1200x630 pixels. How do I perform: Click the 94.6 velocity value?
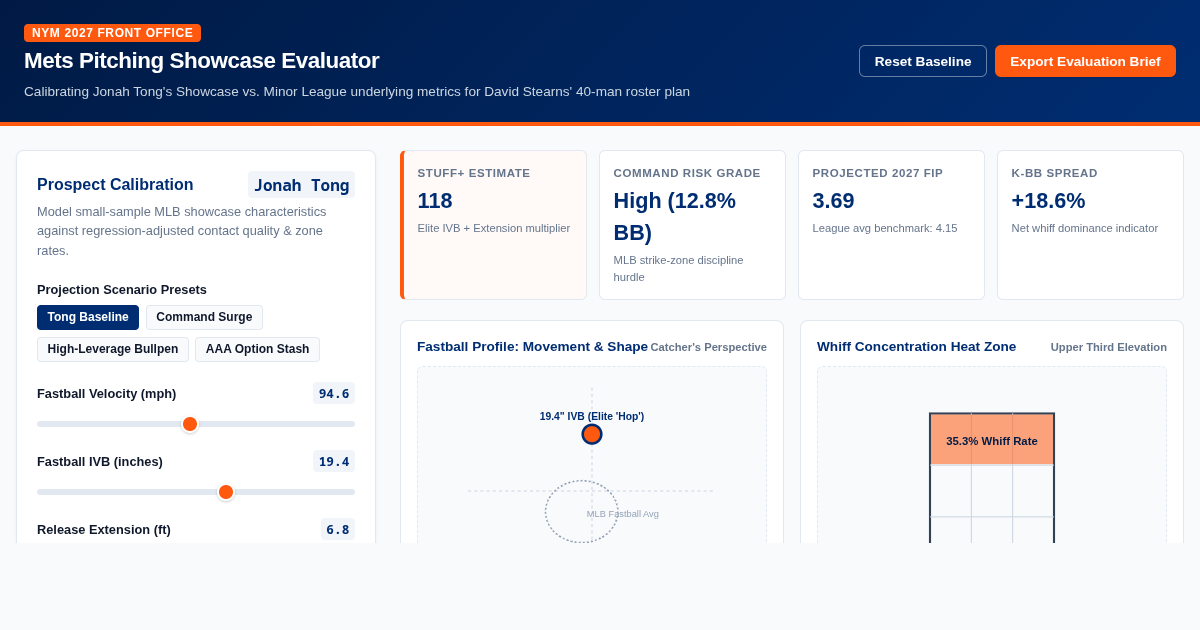click(334, 393)
